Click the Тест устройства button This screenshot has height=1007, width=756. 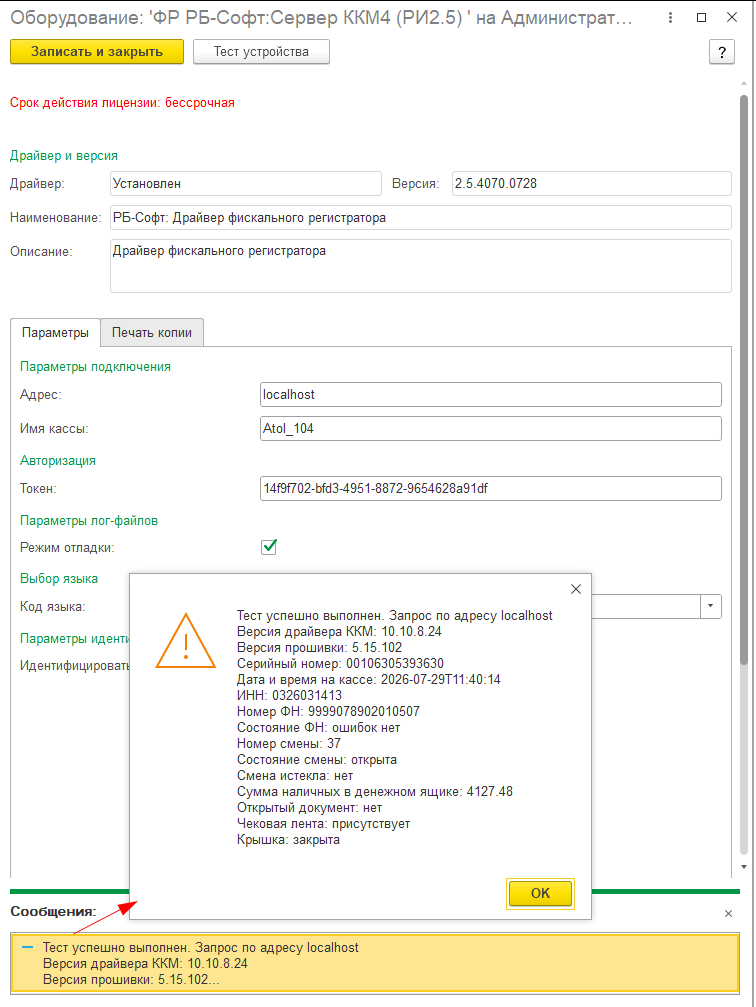tap(261, 52)
